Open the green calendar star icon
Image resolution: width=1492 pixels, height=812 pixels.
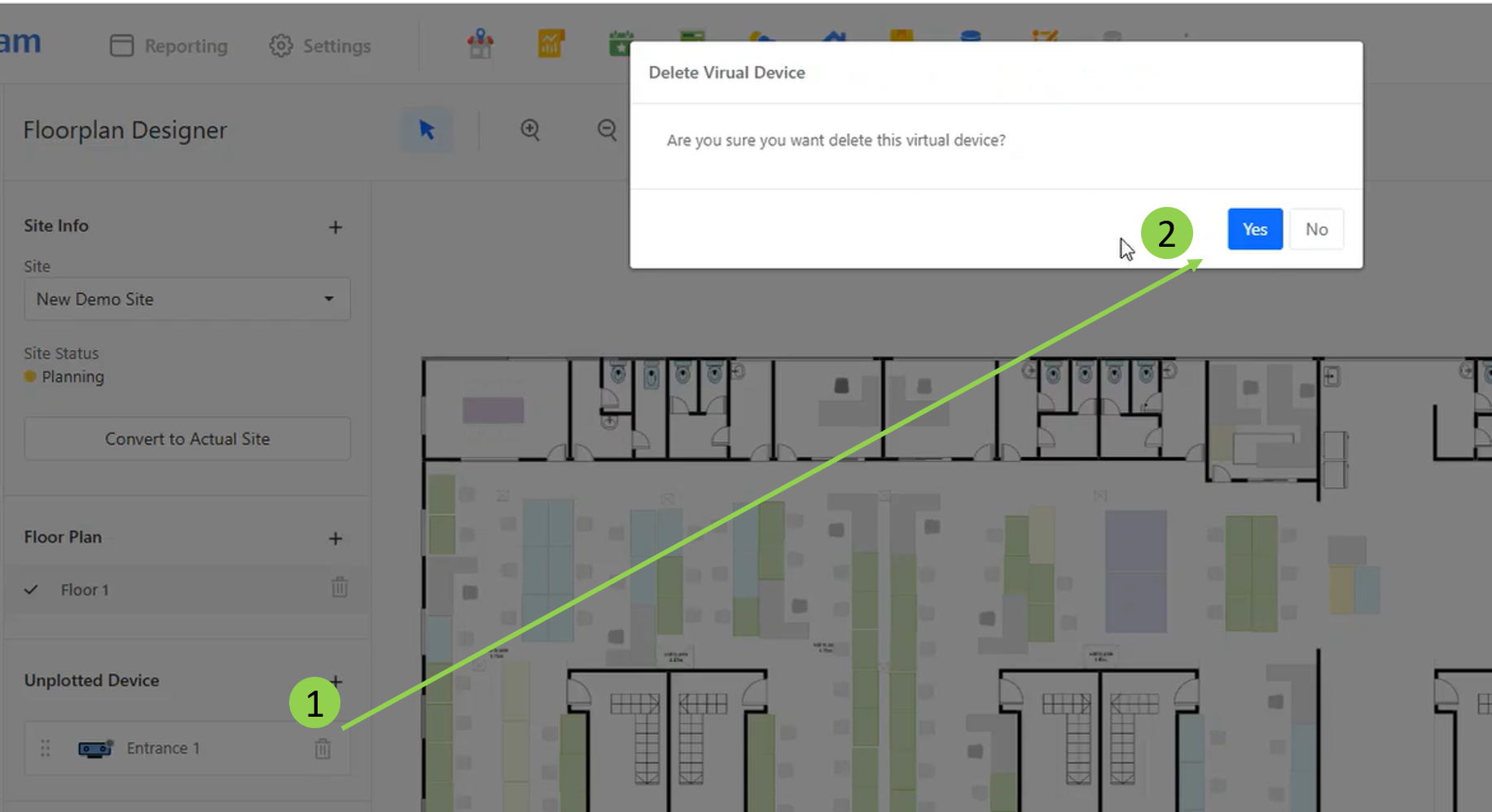click(621, 44)
